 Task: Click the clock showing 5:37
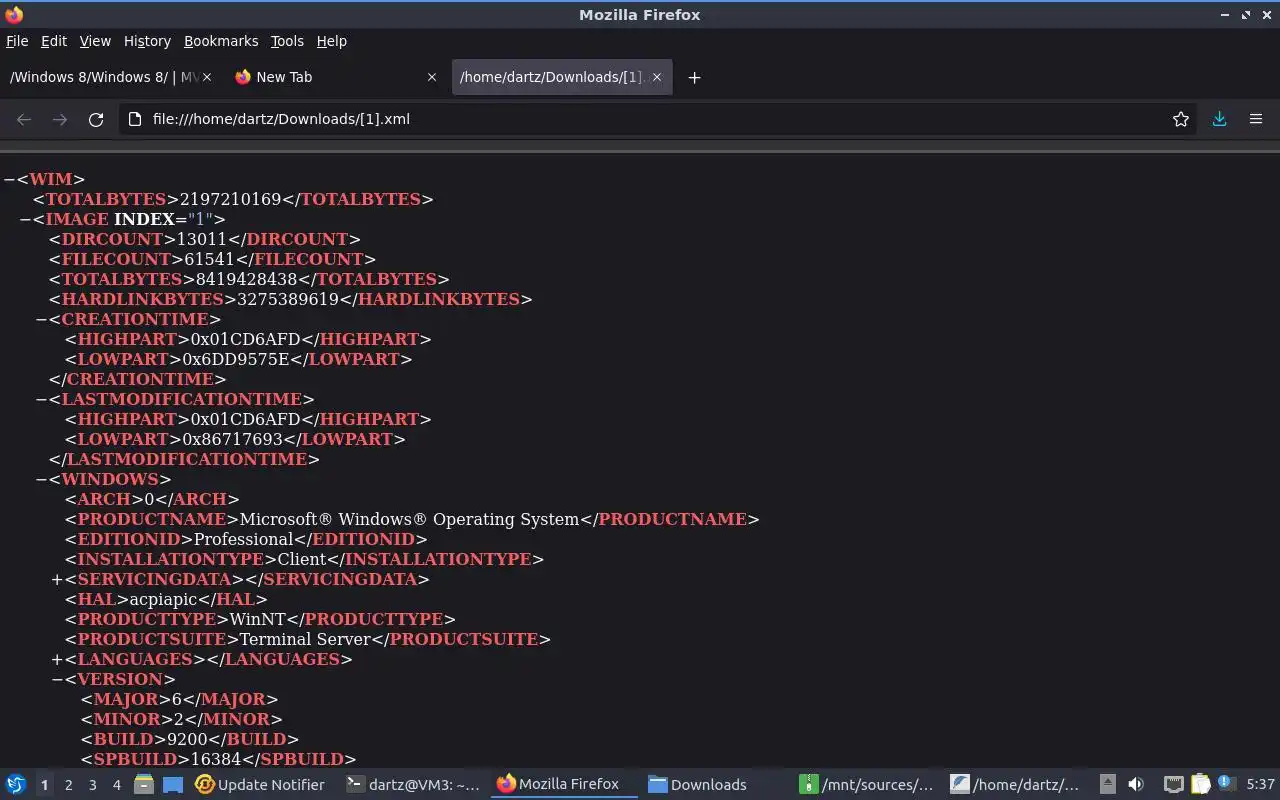coord(1260,784)
